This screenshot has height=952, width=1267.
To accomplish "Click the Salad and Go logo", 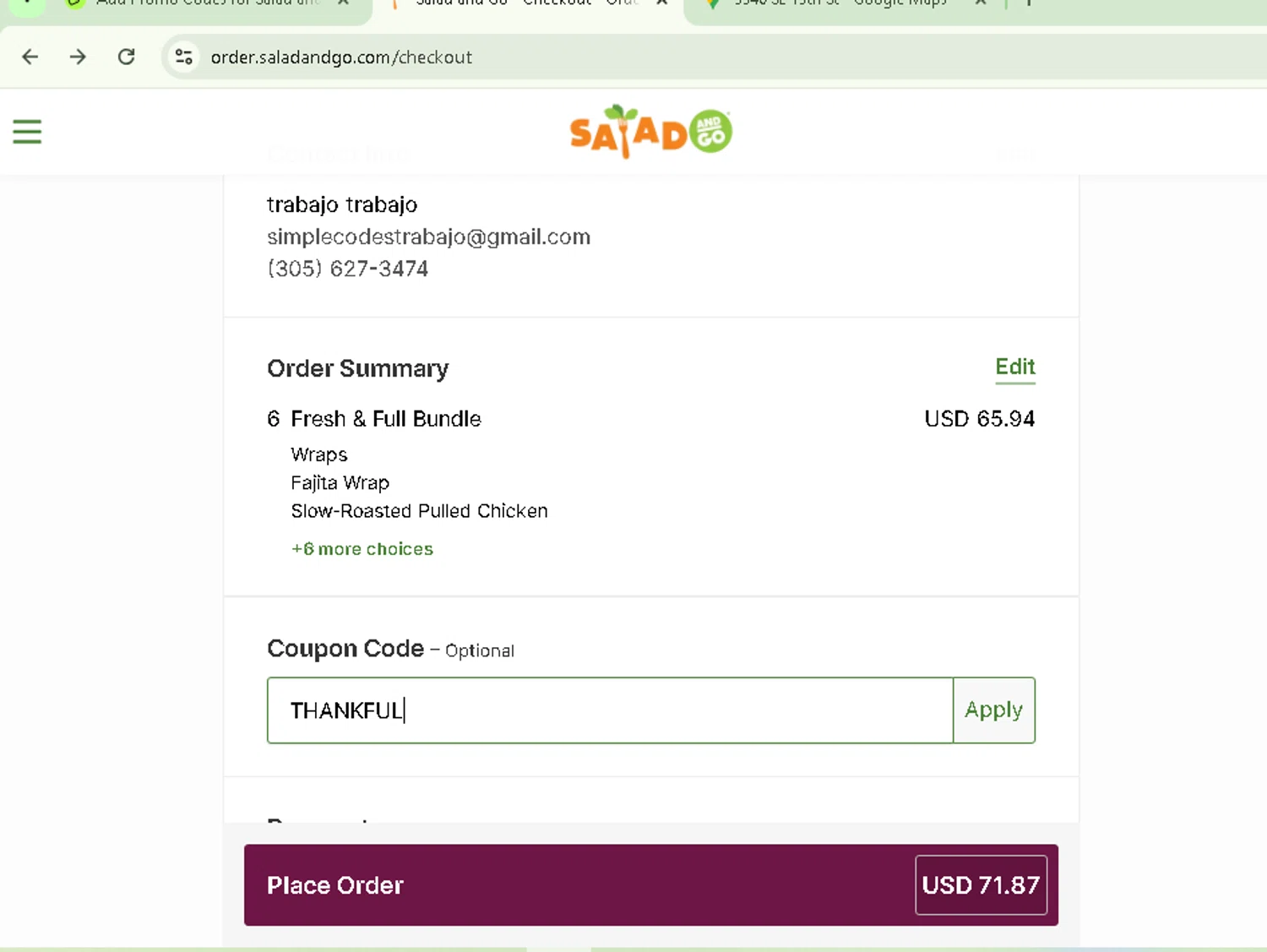I will pyautogui.click(x=650, y=132).
